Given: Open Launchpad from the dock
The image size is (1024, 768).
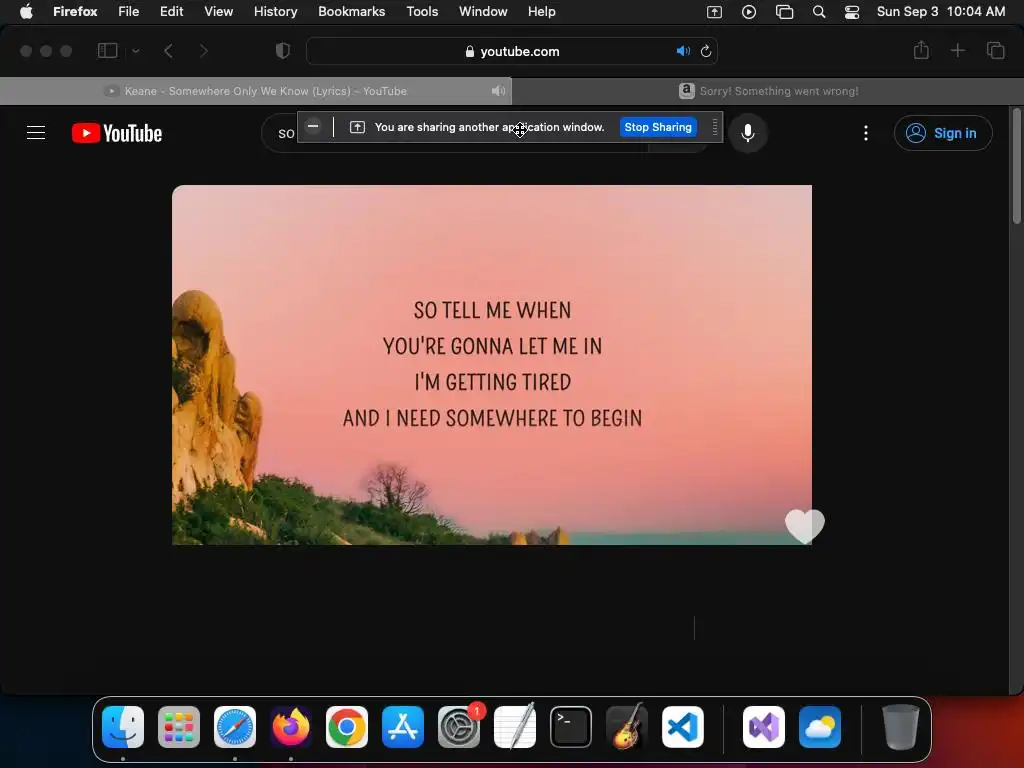Looking at the screenshot, I should [x=179, y=727].
